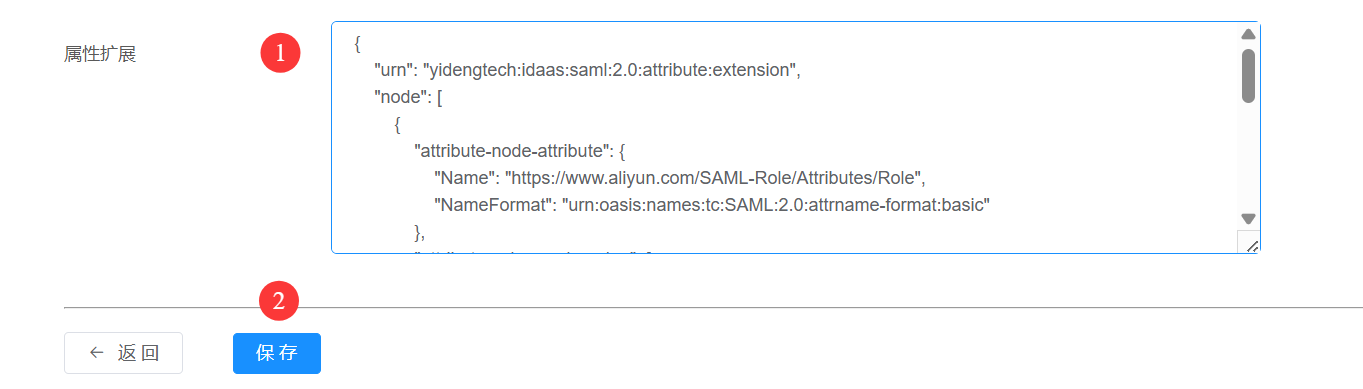Save the configuration with 保存 button

click(277, 353)
